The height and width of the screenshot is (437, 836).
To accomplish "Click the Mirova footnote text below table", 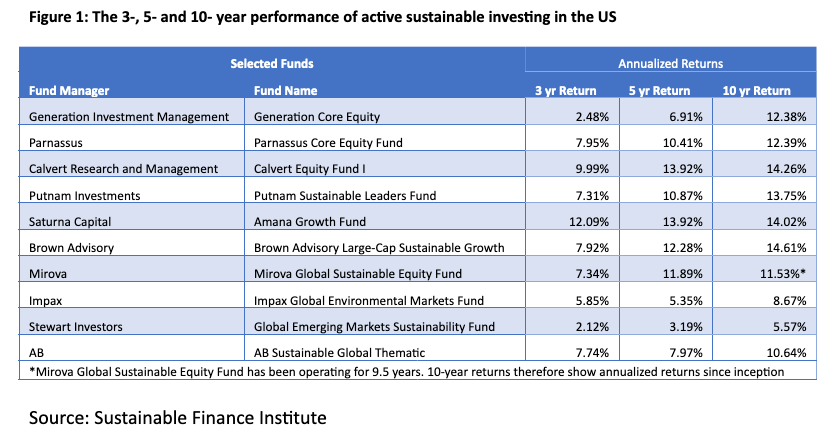I will (403, 372).
